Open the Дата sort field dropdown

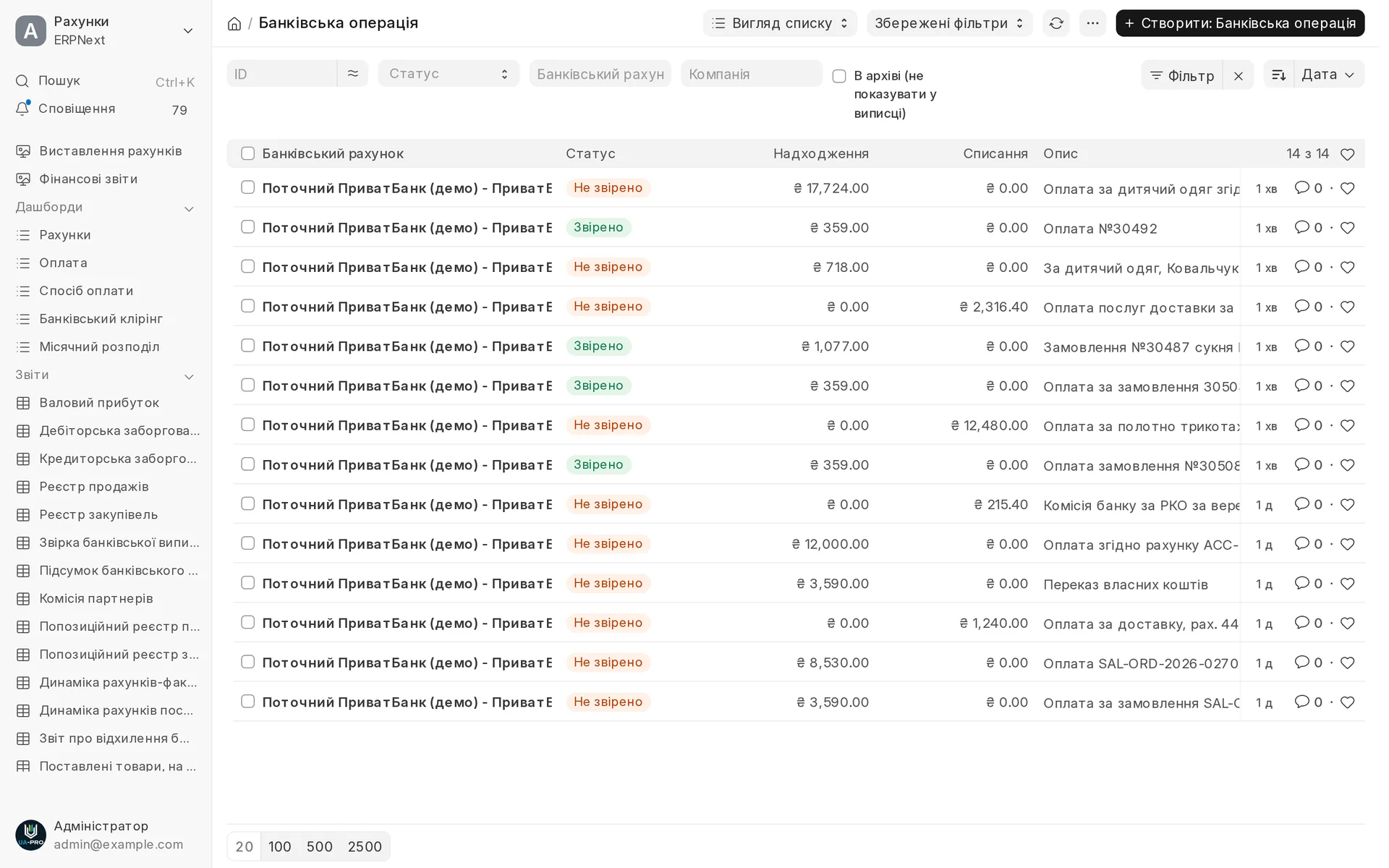coord(1328,75)
